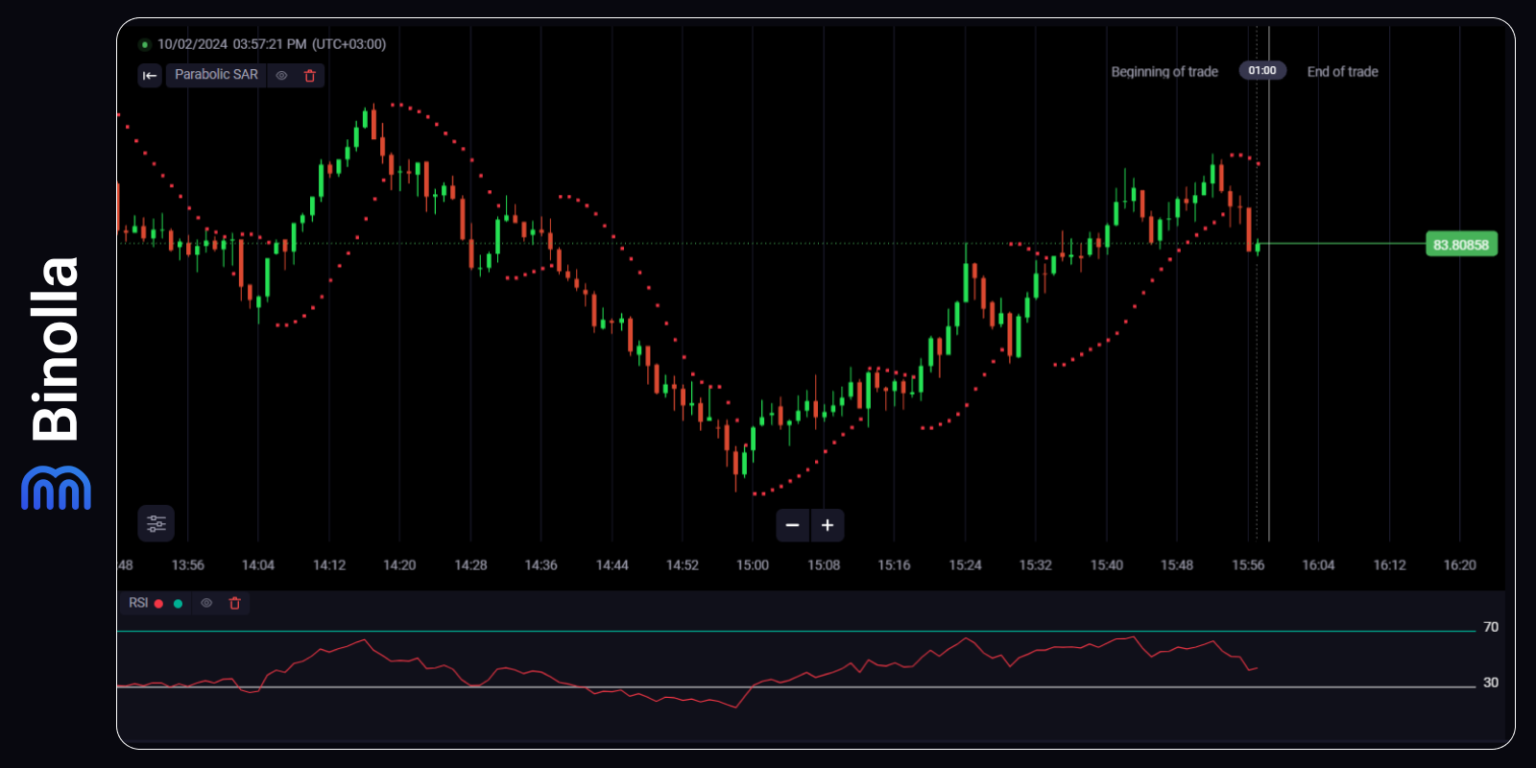Viewport: 1536px width, 768px height.
Task: Remove the RSI indicator using its trash icon
Action: [x=235, y=603]
